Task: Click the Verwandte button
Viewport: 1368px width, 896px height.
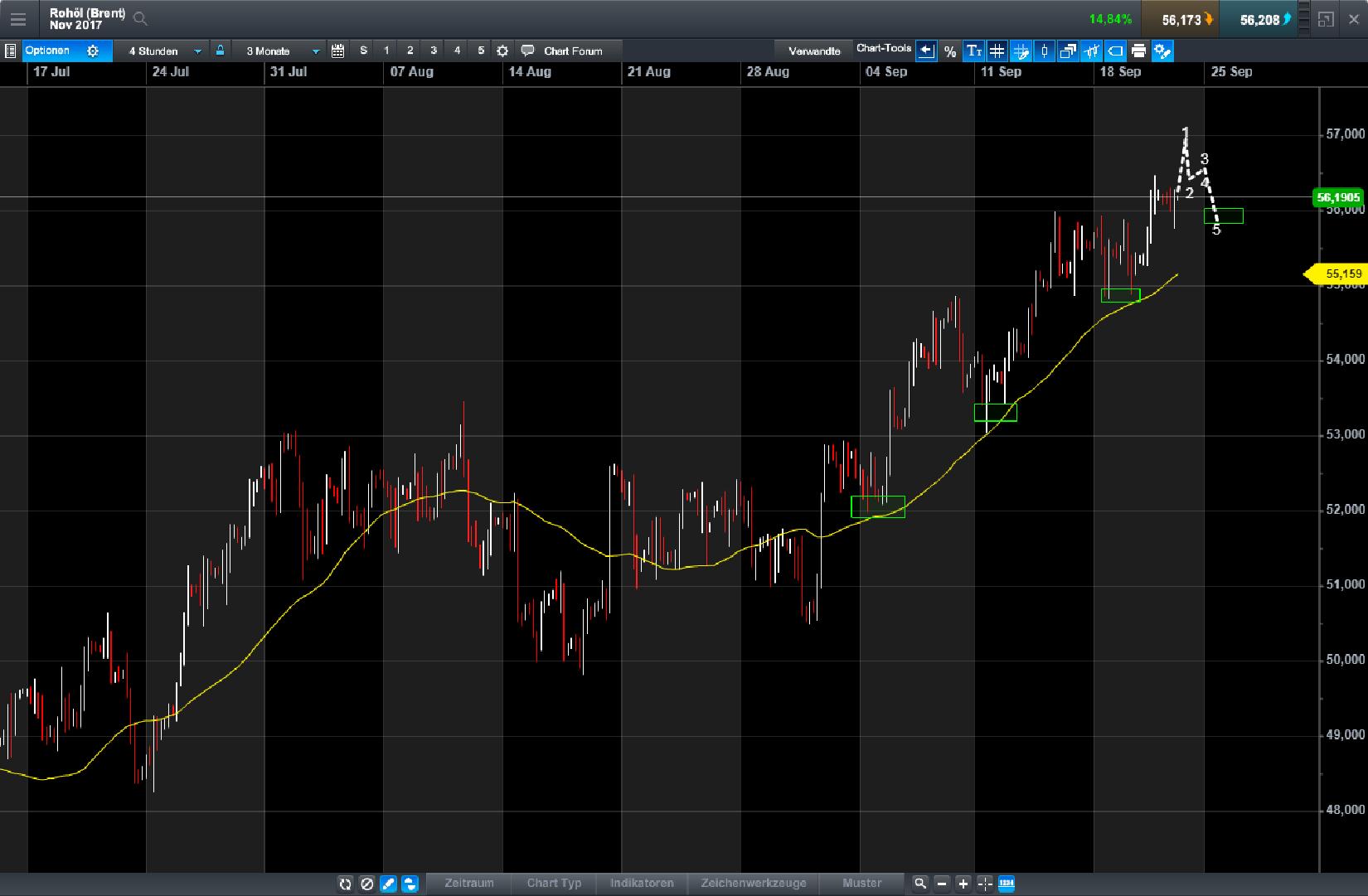Action: click(813, 51)
